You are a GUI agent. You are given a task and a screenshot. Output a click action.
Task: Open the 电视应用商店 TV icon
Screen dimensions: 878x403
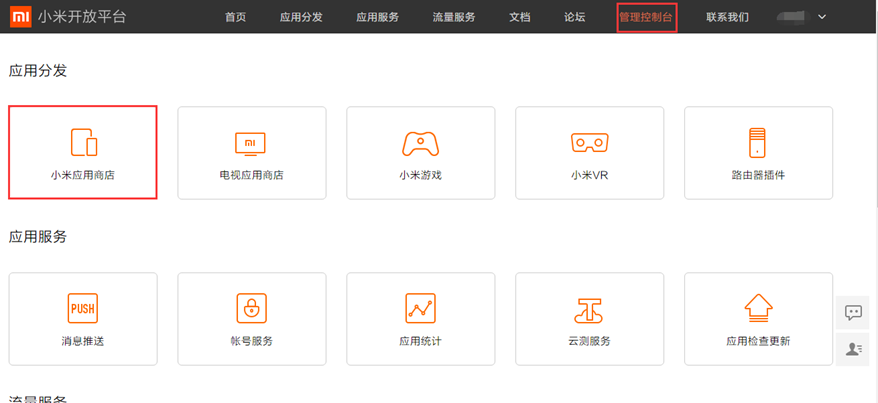point(251,142)
